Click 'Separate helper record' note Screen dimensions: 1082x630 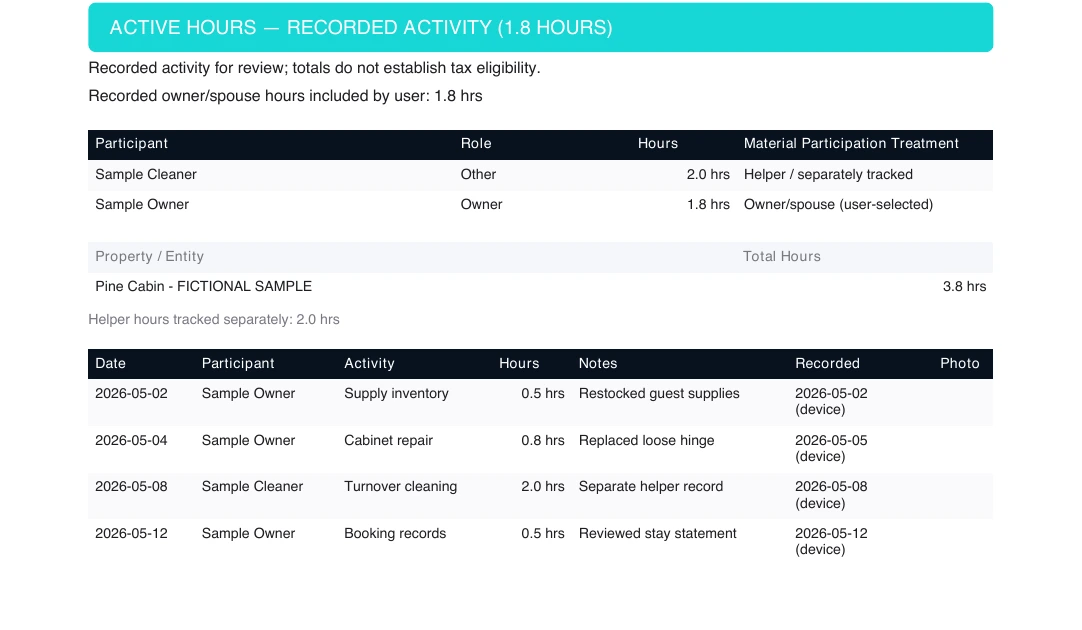click(651, 486)
